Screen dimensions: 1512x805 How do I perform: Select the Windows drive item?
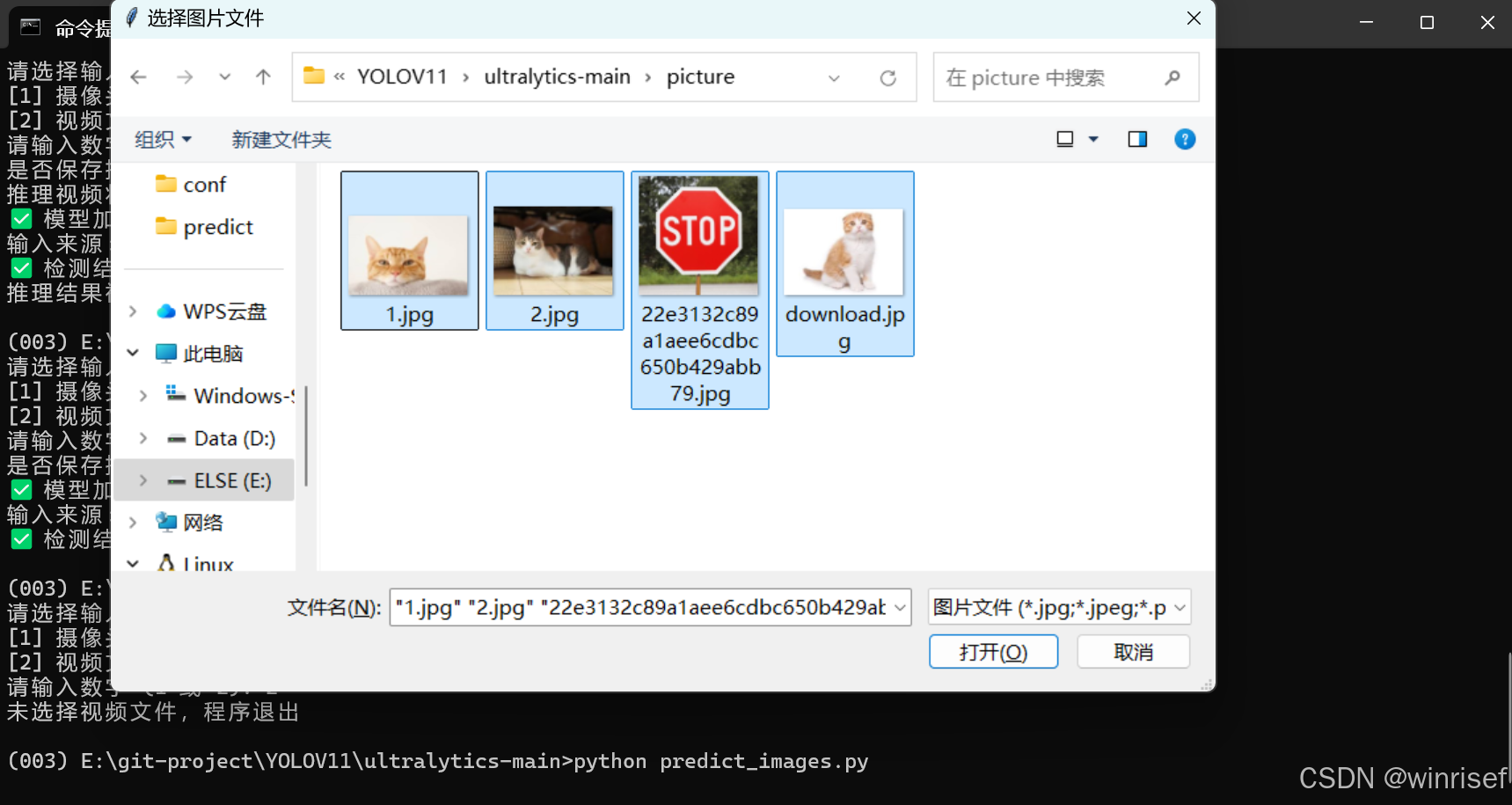pos(230,396)
